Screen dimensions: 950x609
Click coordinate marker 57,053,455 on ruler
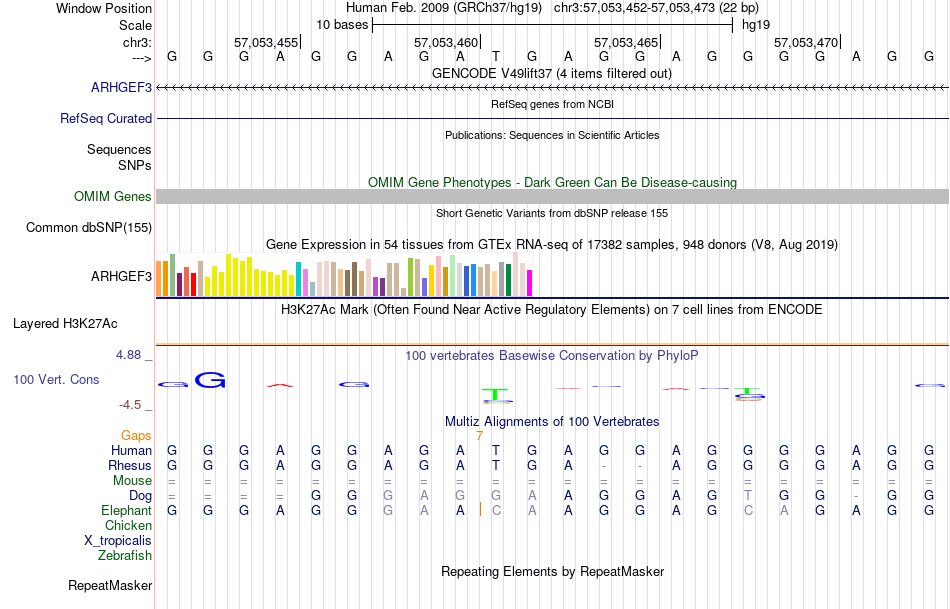click(266, 42)
